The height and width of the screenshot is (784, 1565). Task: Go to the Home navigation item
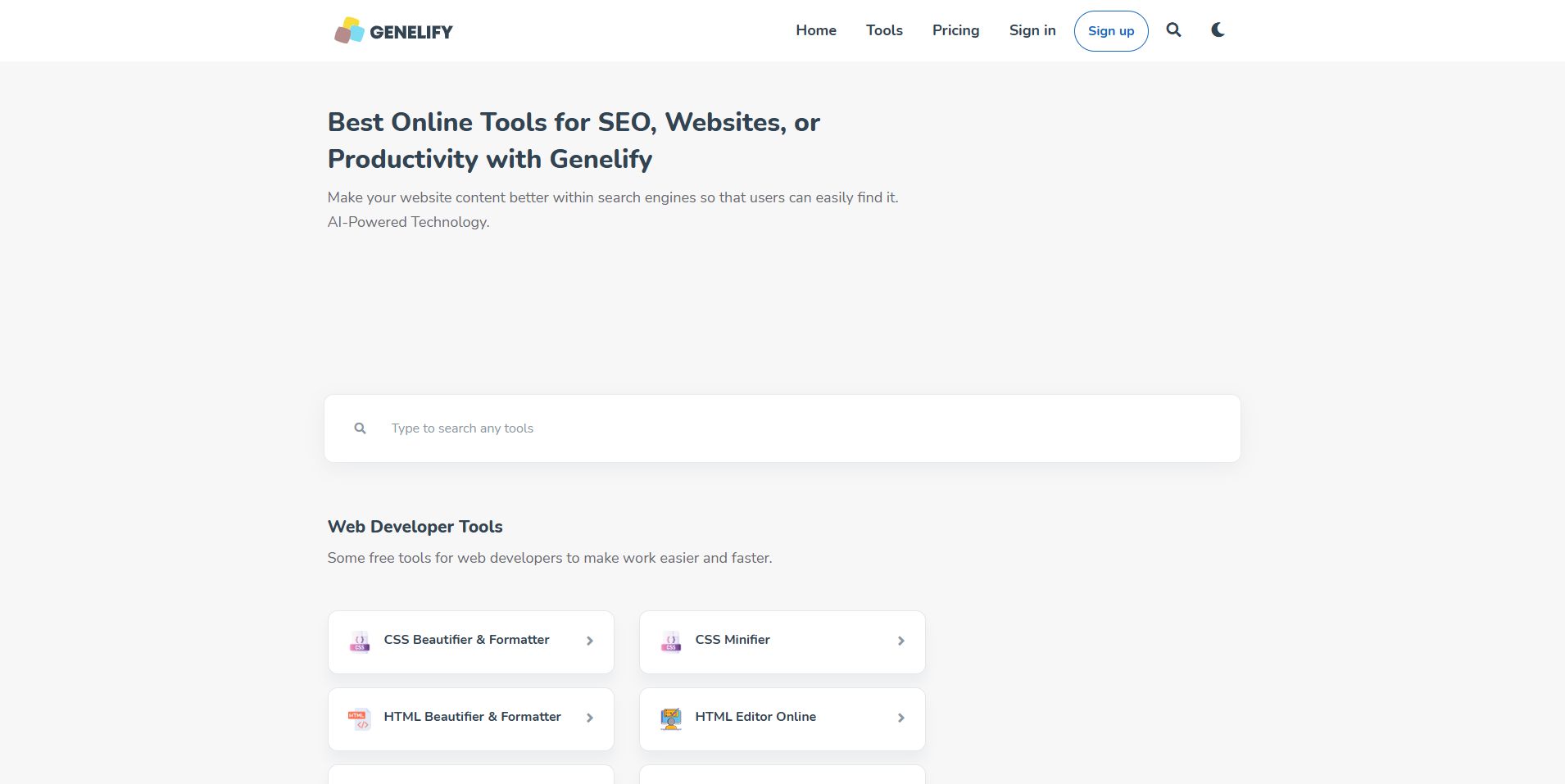(815, 30)
